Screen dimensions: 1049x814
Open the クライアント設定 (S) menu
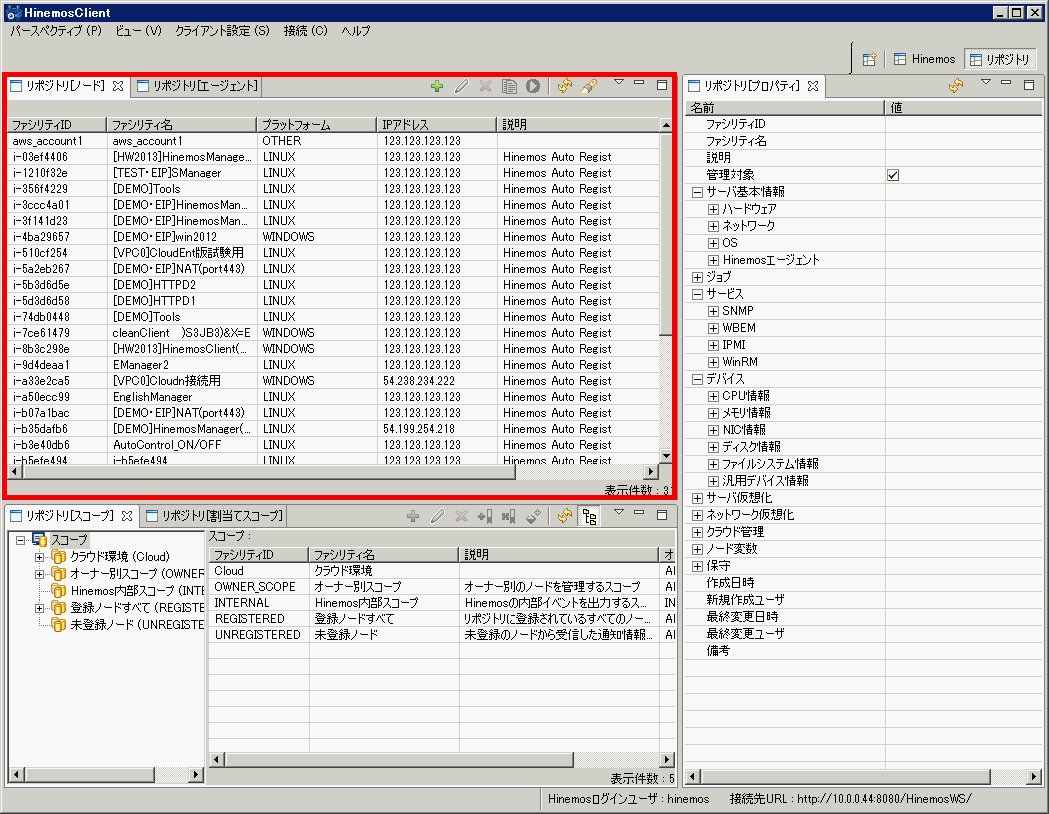pyautogui.click(x=222, y=31)
